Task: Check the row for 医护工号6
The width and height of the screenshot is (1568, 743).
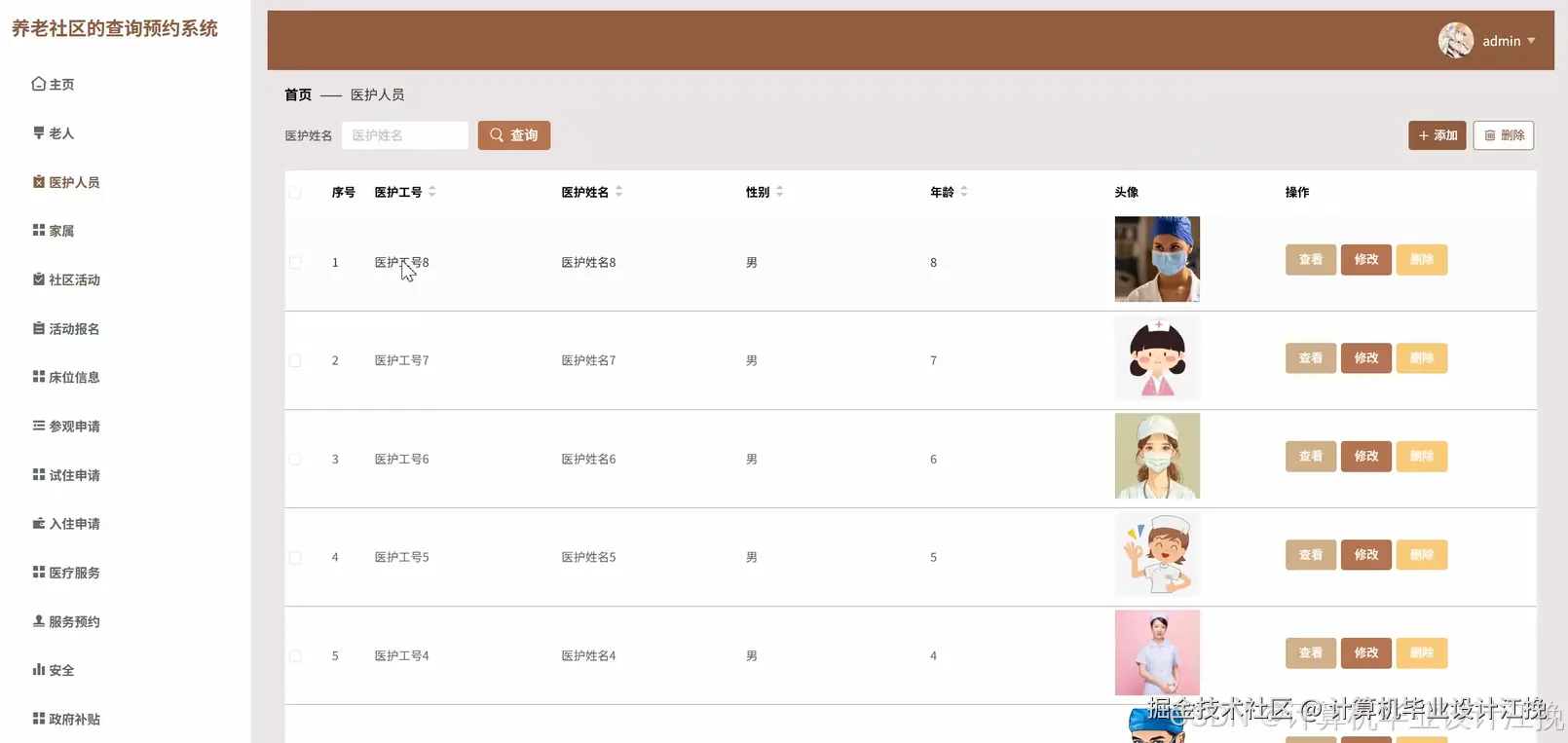Action: click(295, 460)
